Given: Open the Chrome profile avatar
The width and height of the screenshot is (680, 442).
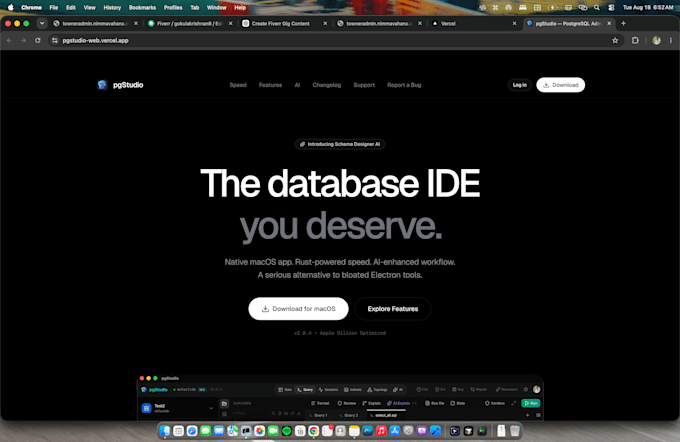Looking at the screenshot, I should tap(657, 40).
